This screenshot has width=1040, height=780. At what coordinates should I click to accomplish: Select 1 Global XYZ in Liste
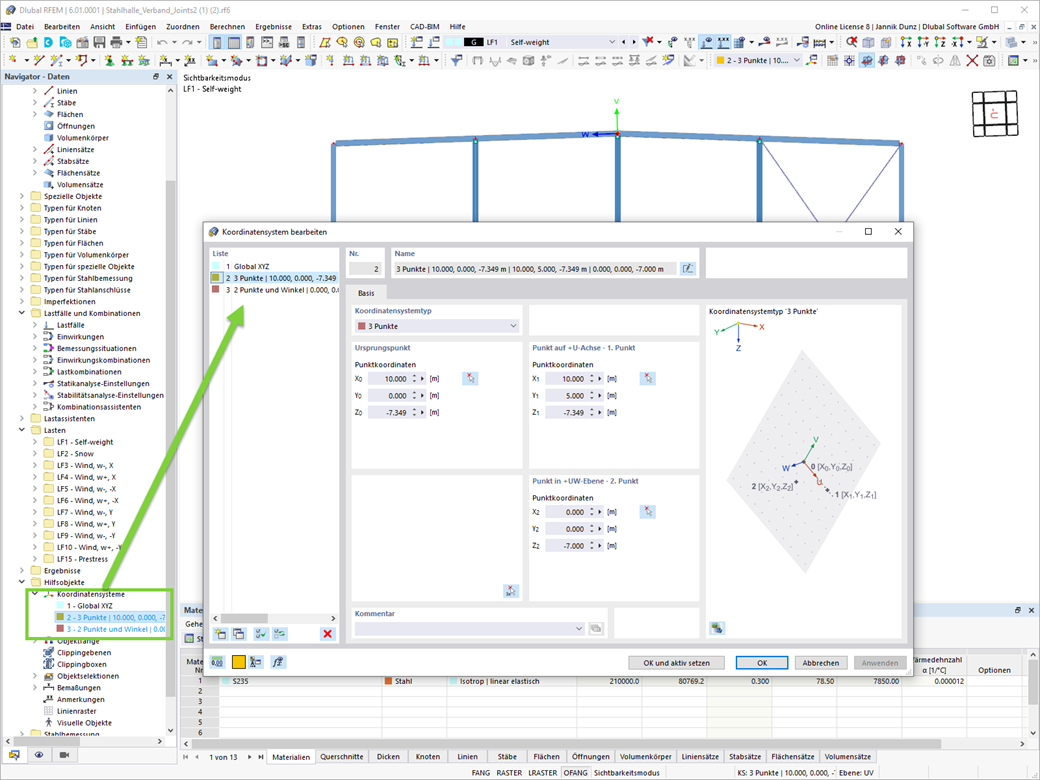[x=275, y=266]
